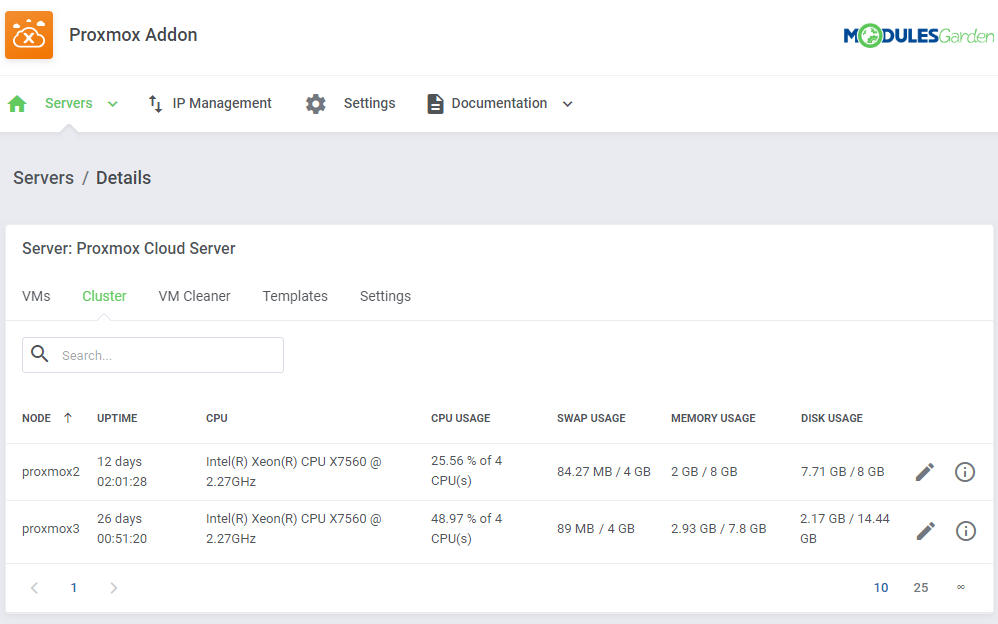Open the server Settings tab
Screen dimensions: 998x624
385,296
